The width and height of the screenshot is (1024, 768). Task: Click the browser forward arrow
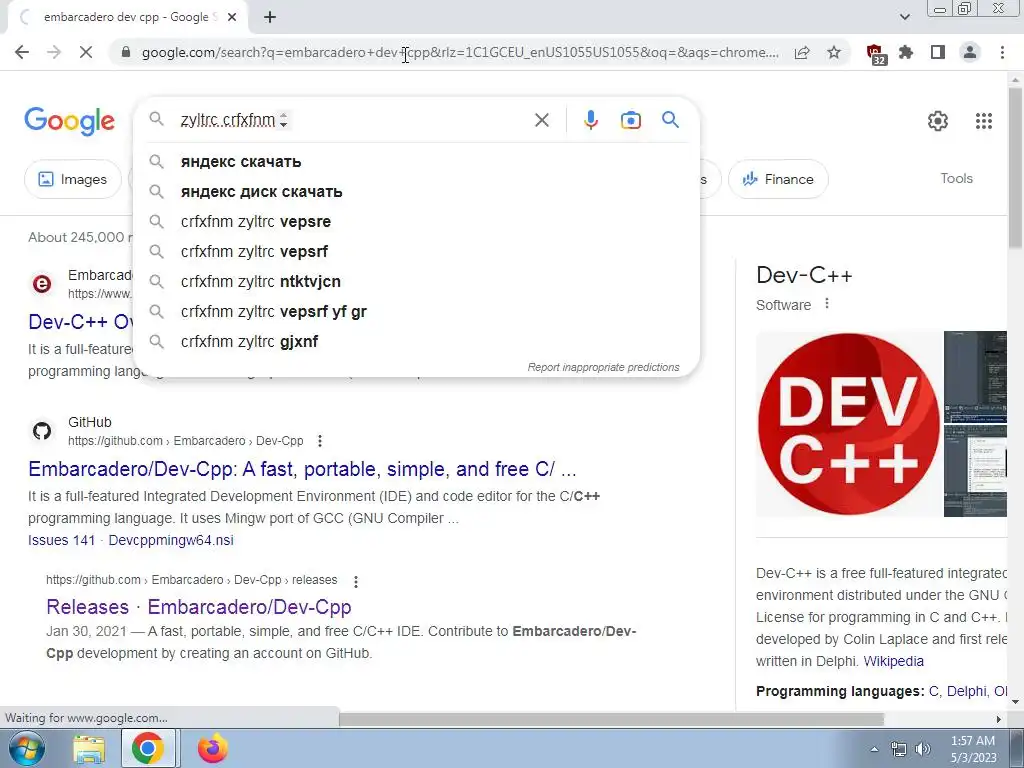tap(54, 52)
